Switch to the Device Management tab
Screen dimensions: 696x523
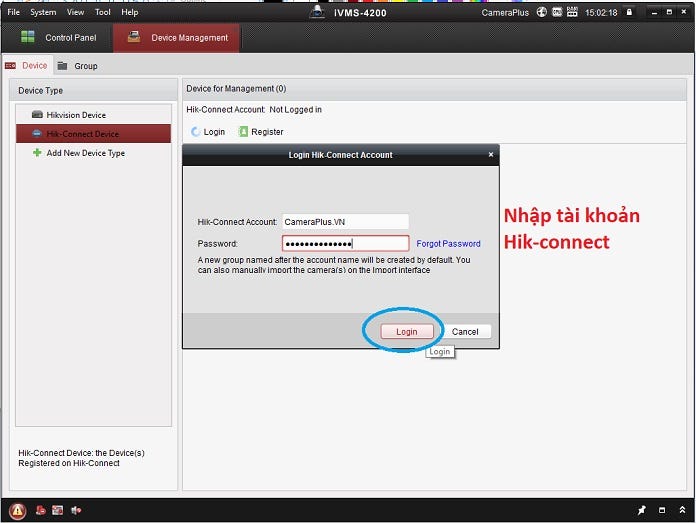[x=176, y=38]
